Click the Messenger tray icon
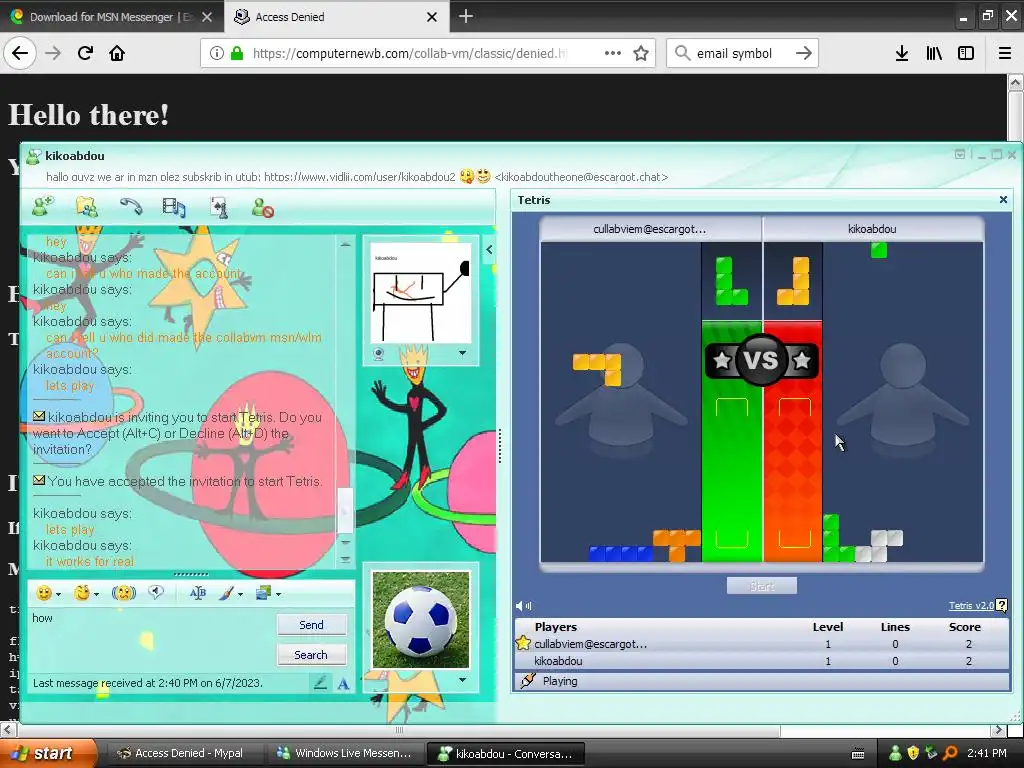The width and height of the screenshot is (1024, 768). (x=895, y=753)
